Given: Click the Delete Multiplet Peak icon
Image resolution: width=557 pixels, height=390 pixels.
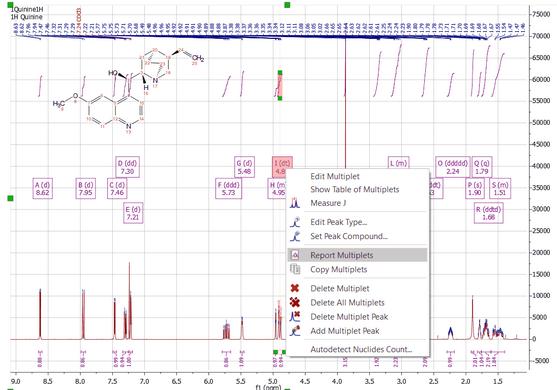Looking at the screenshot, I should point(295,317).
